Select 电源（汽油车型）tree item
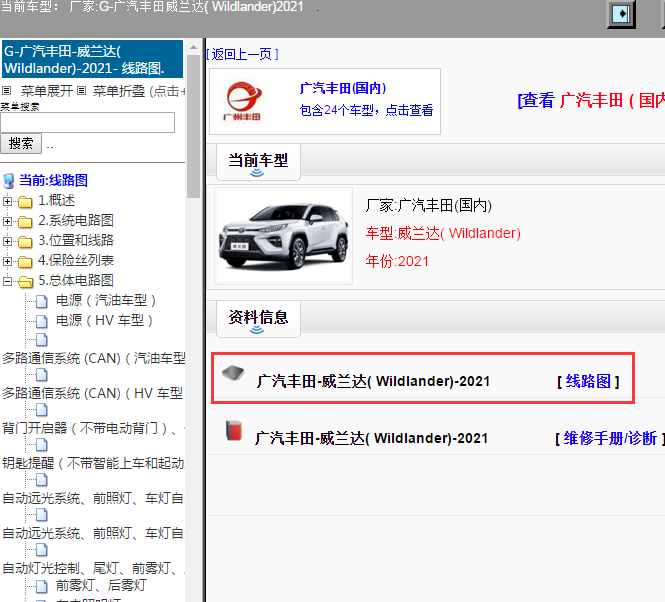This screenshot has width=665, height=602. (x=106, y=301)
